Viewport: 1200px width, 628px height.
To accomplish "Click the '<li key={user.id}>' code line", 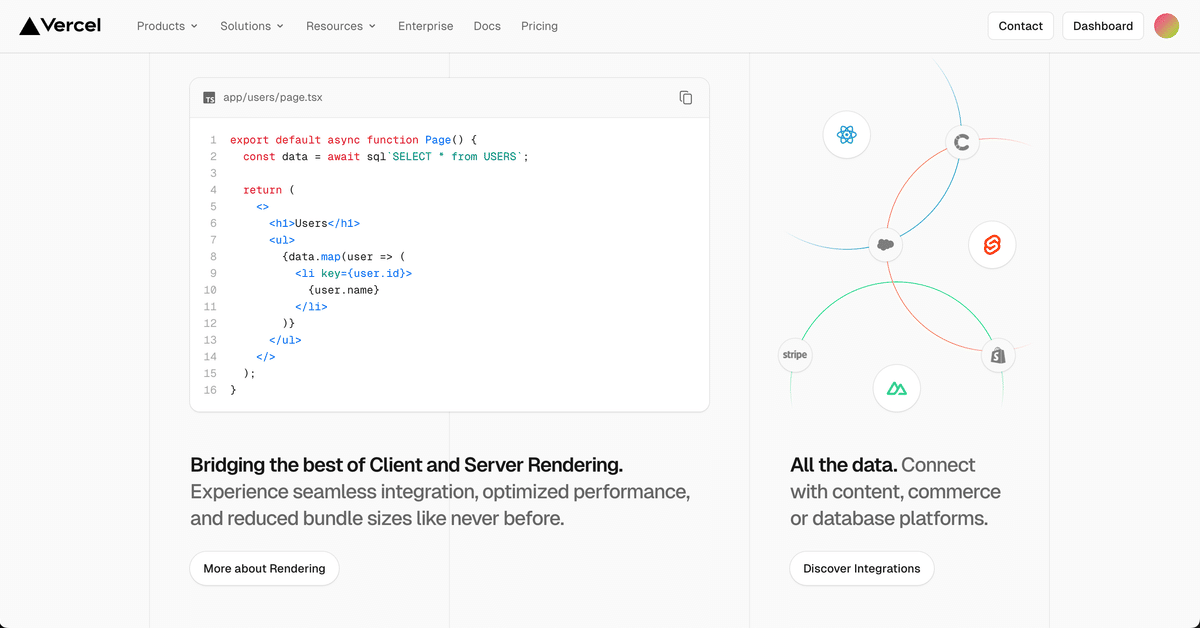I will tap(353, 273).
